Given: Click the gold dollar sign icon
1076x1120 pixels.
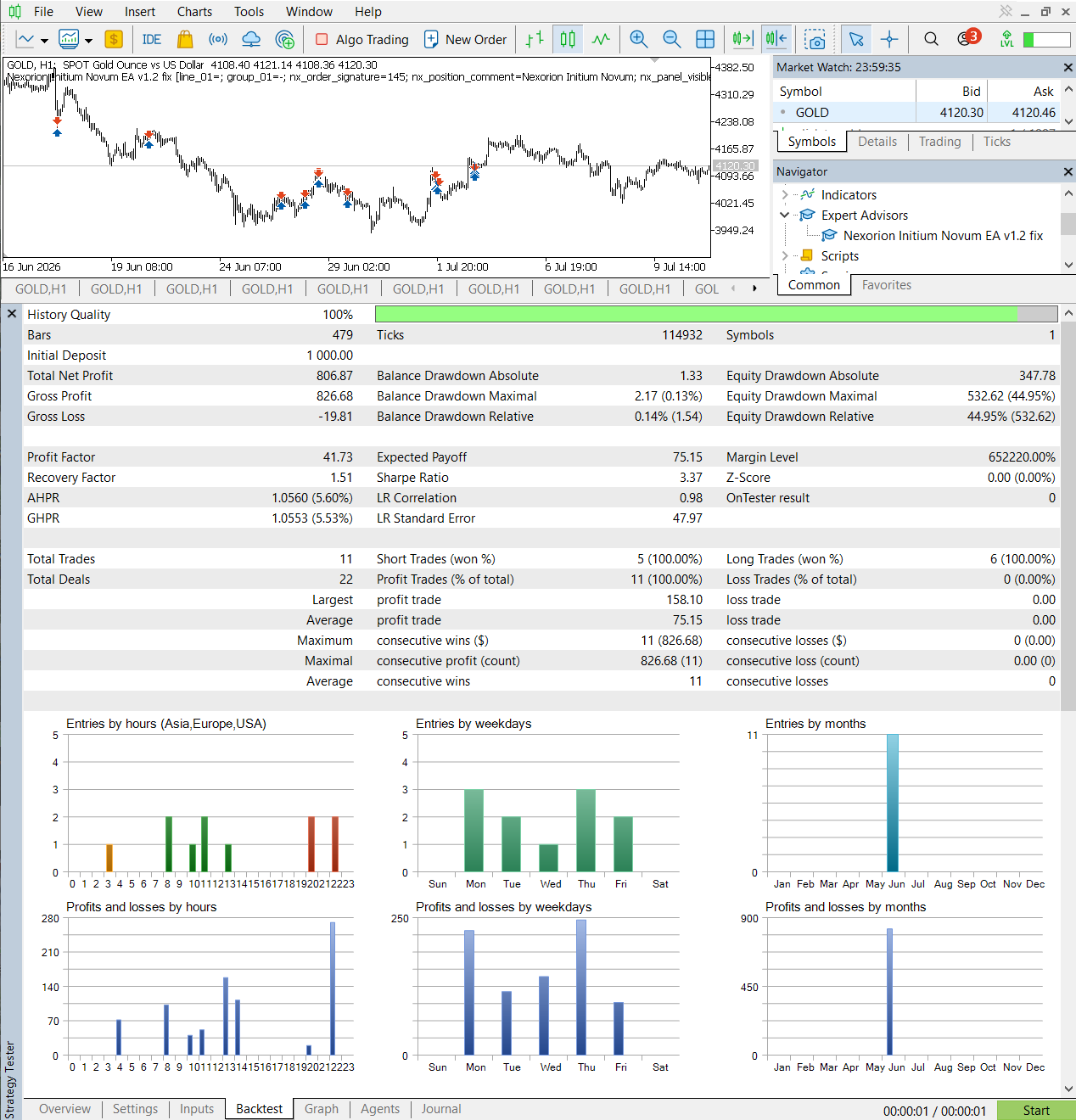Looking at the screenshot, I should point(114,39).
